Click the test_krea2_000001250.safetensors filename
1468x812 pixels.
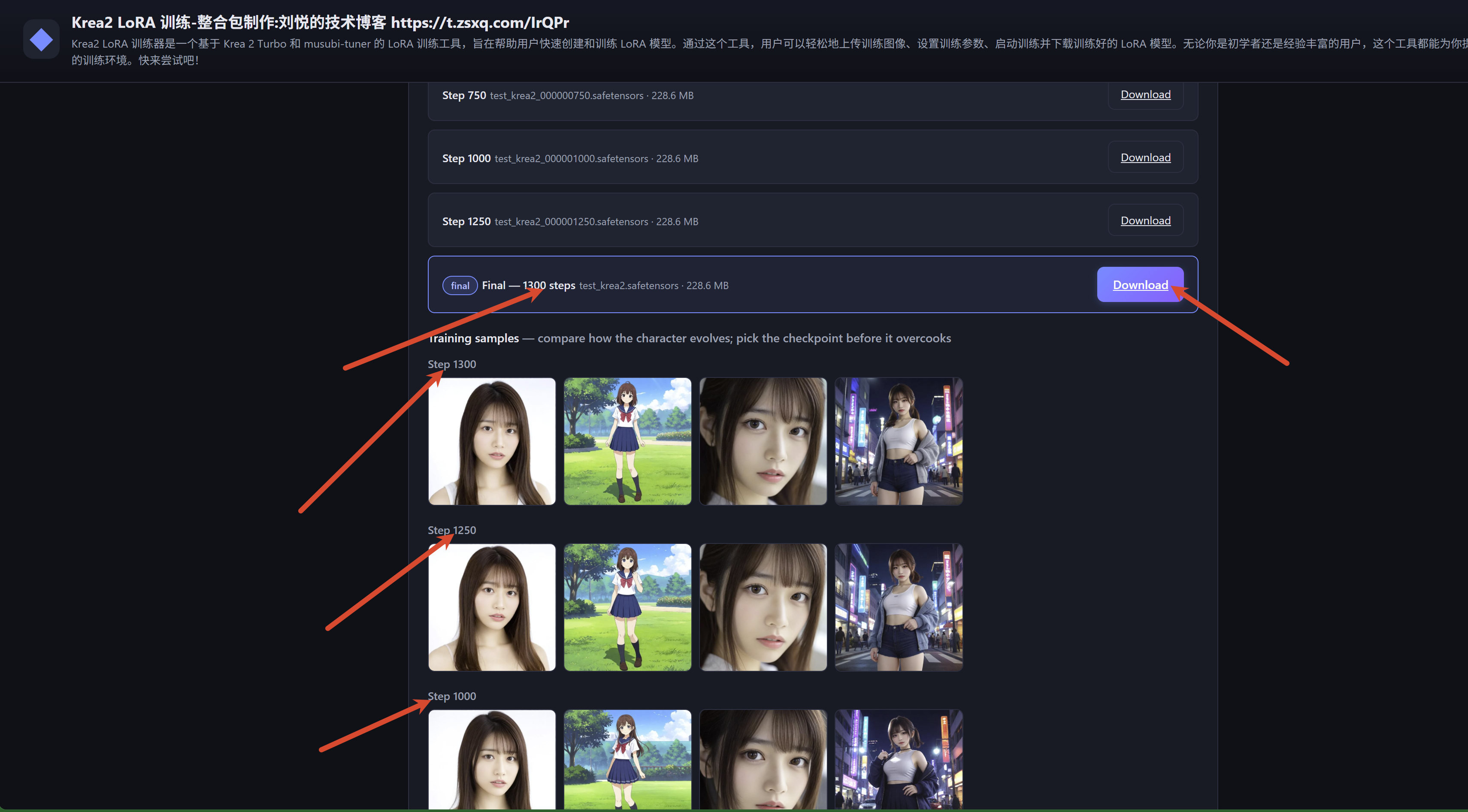(x=571, y=222)
